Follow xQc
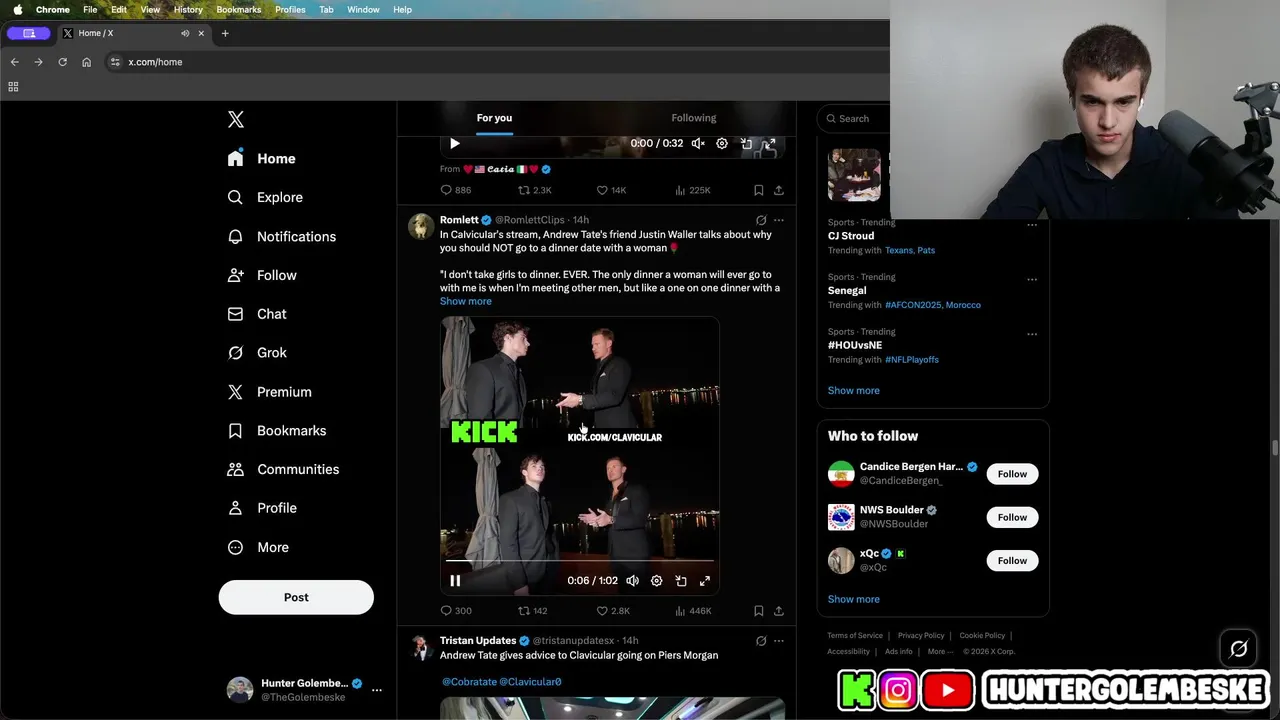 coord(1012,560)
